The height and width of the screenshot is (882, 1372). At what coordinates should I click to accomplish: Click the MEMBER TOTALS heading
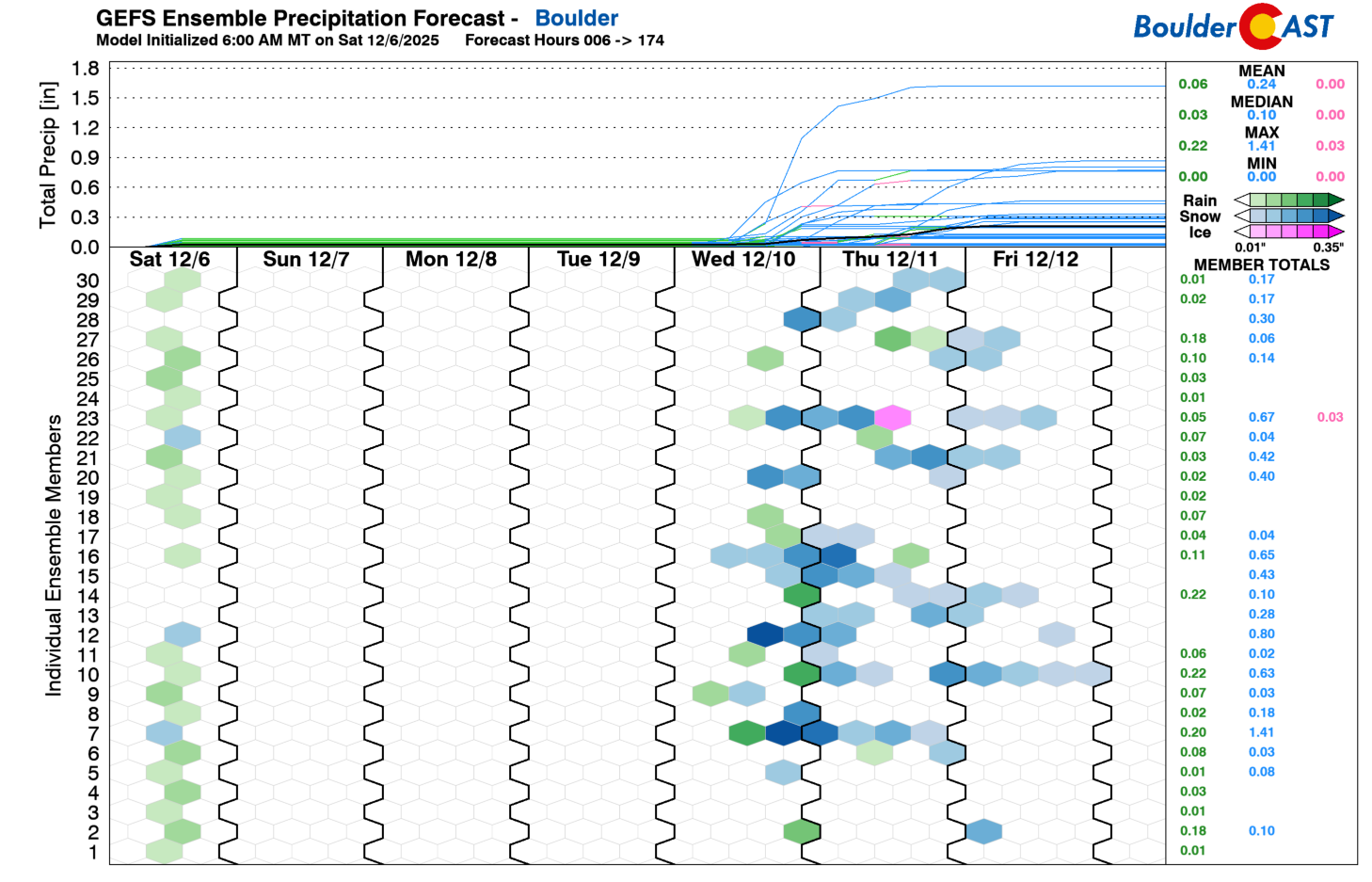pos(1261,265)
